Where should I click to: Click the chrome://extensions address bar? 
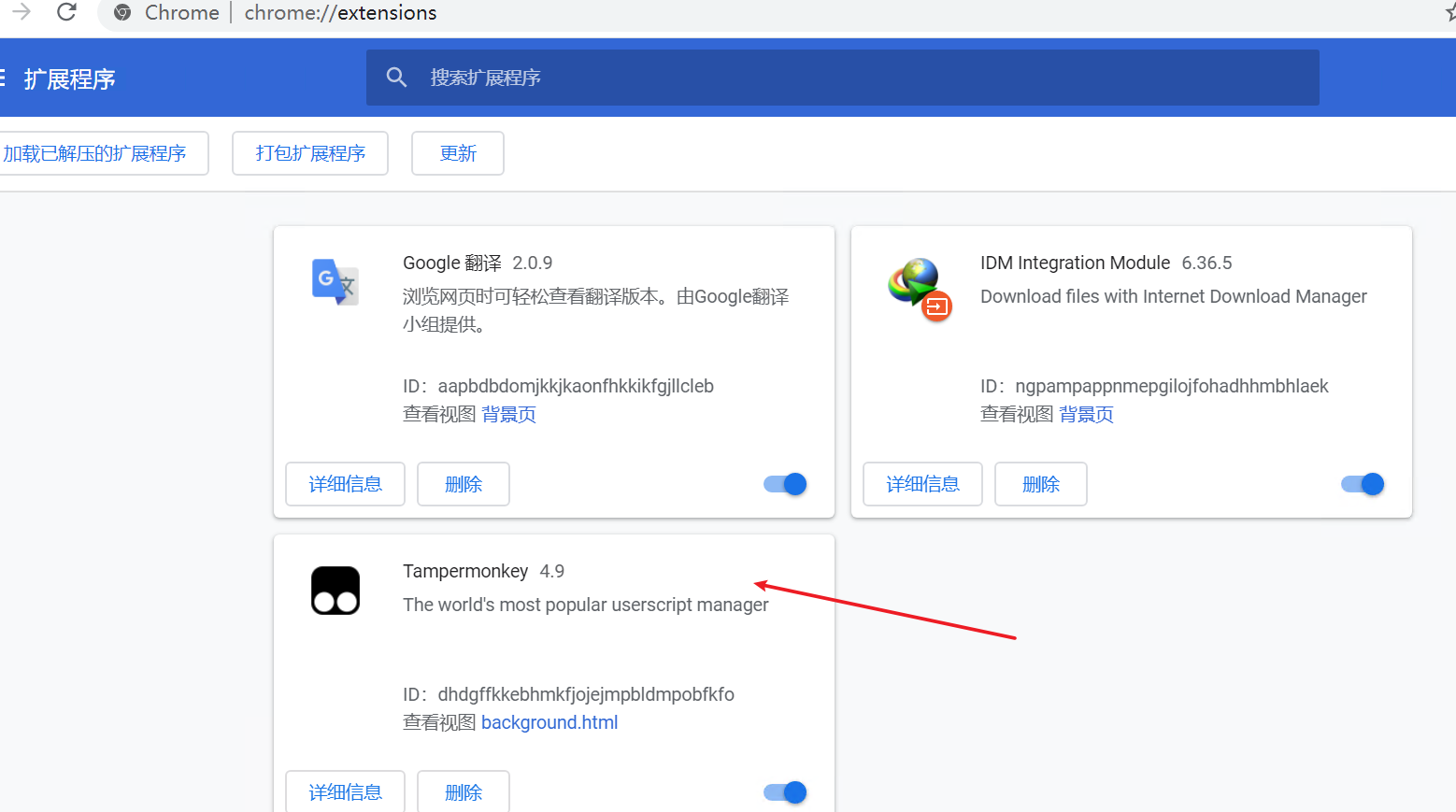340,13
